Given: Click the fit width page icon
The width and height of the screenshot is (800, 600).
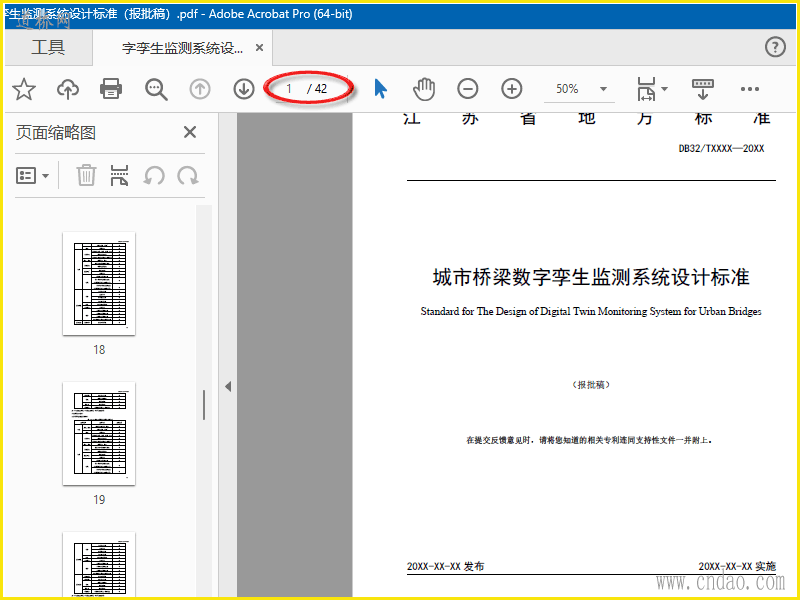Looking at the screenshot, I should point(646,89).
